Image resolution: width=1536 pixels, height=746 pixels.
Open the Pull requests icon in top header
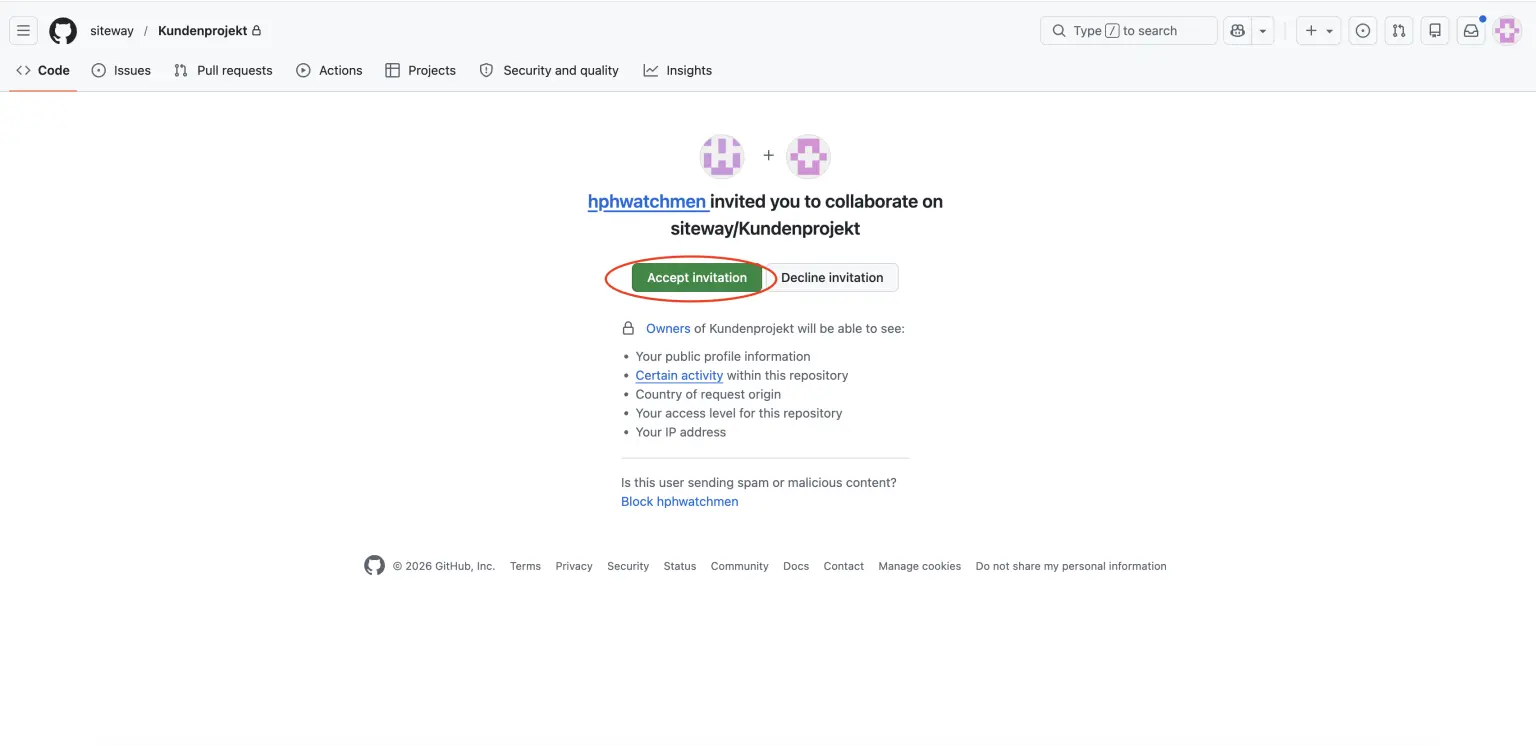point(1399,31)
